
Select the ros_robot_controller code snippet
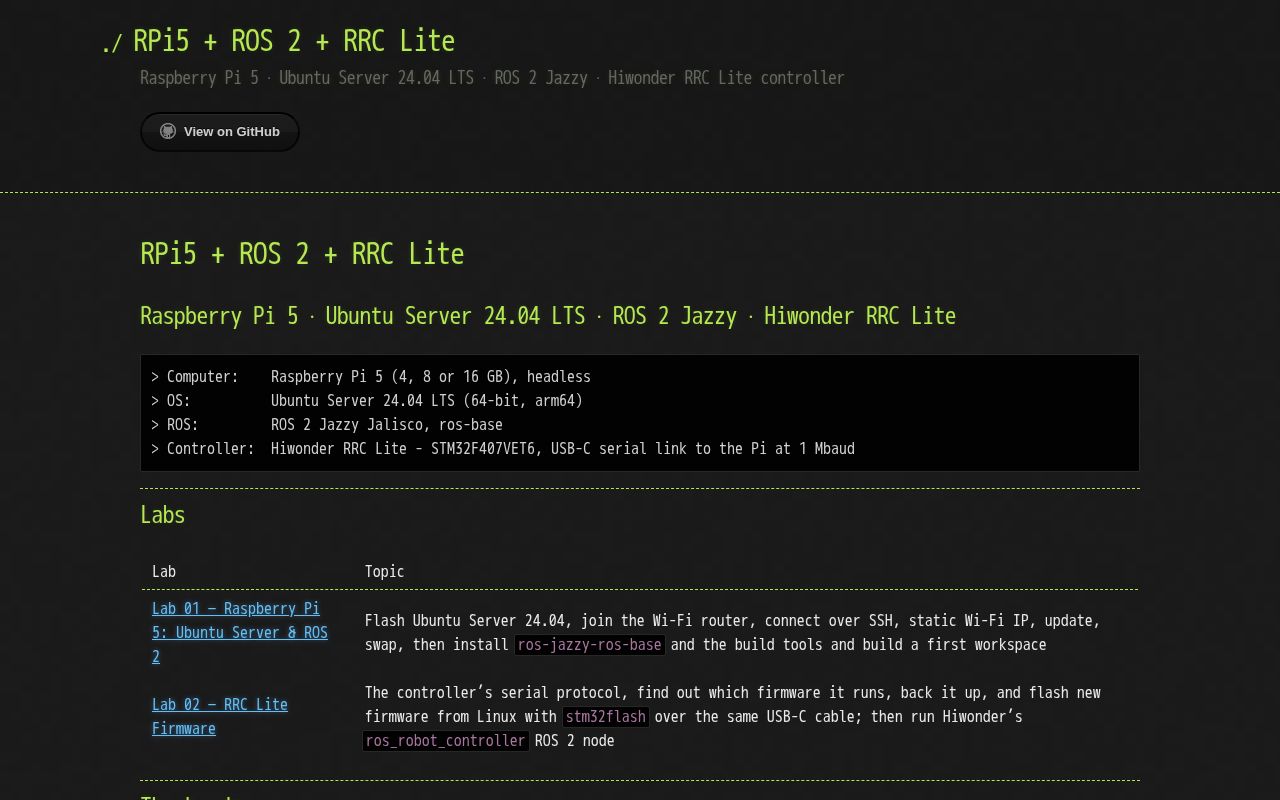445,741
